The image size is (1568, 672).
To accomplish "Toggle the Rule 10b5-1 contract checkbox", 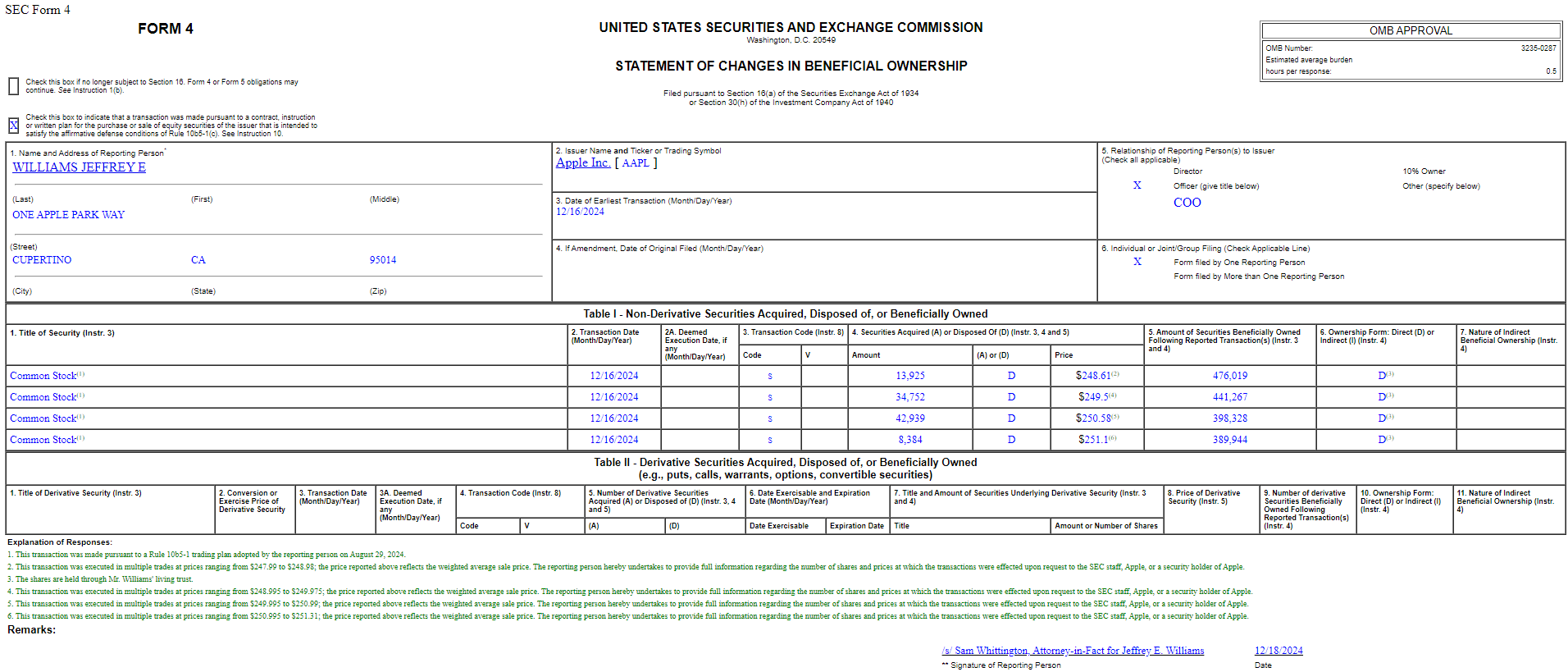I will (13, 126).
